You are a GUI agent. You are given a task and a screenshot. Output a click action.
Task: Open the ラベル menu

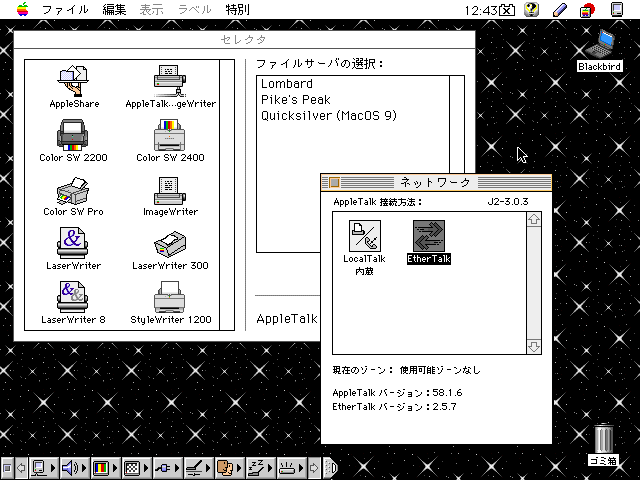pos(195,9)
